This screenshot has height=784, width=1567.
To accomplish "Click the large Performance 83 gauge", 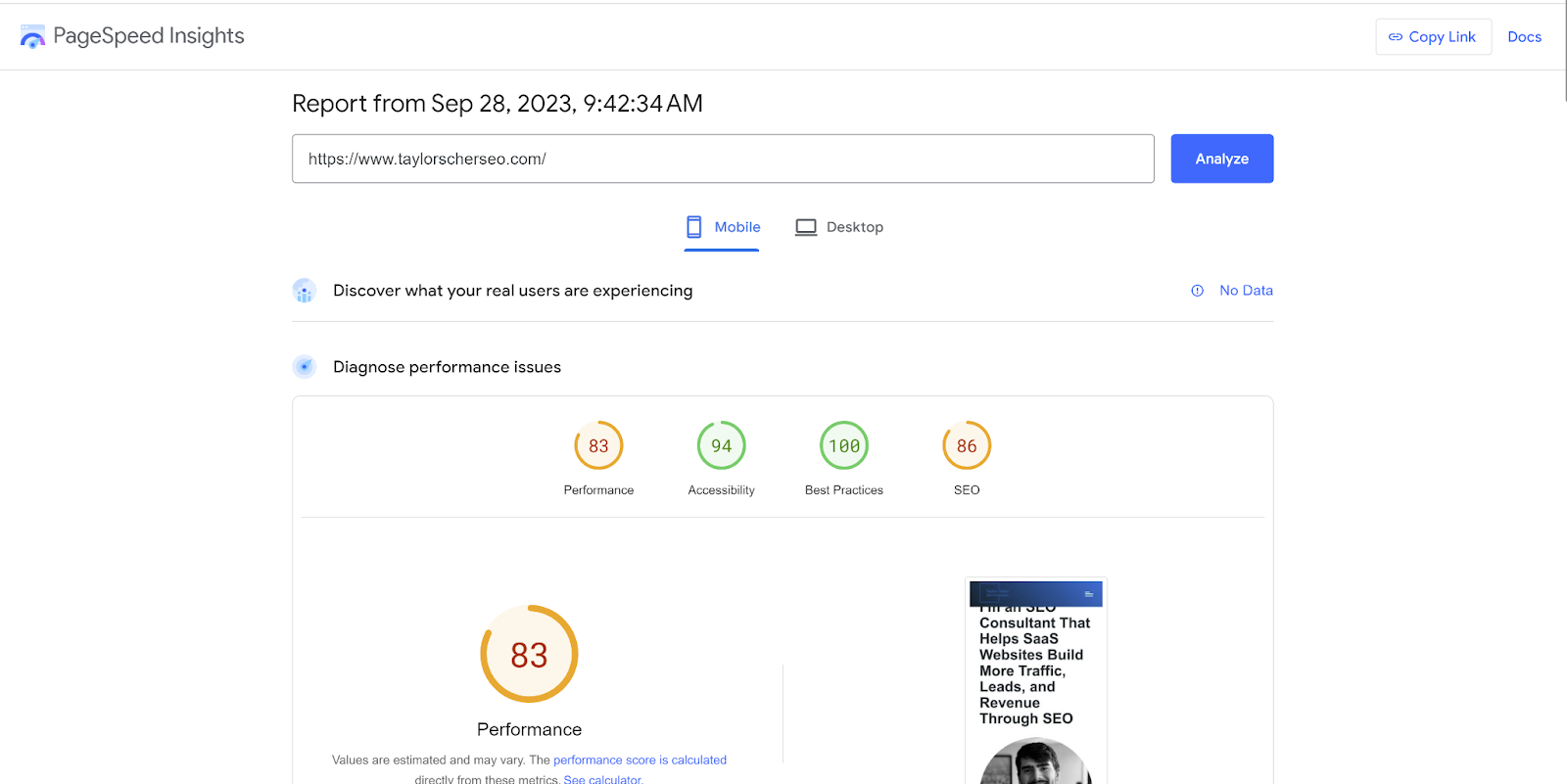I will pos(529,654).
